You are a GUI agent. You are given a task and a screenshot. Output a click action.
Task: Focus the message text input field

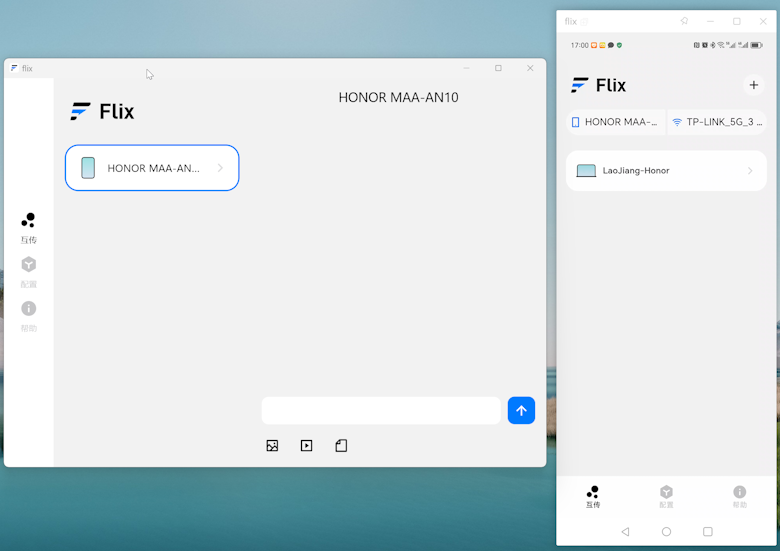pyautogui.click(x=381, y=410)
